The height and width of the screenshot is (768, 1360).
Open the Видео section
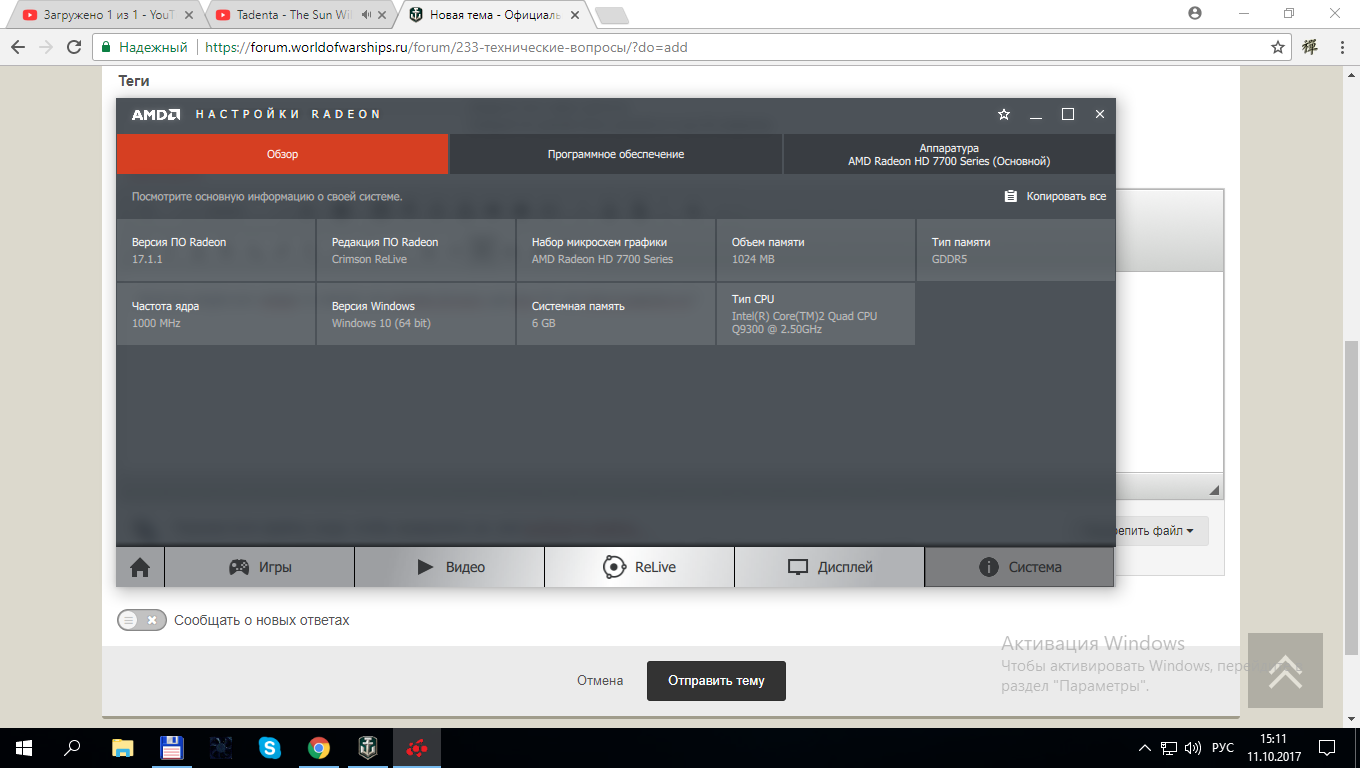(450, 567)
